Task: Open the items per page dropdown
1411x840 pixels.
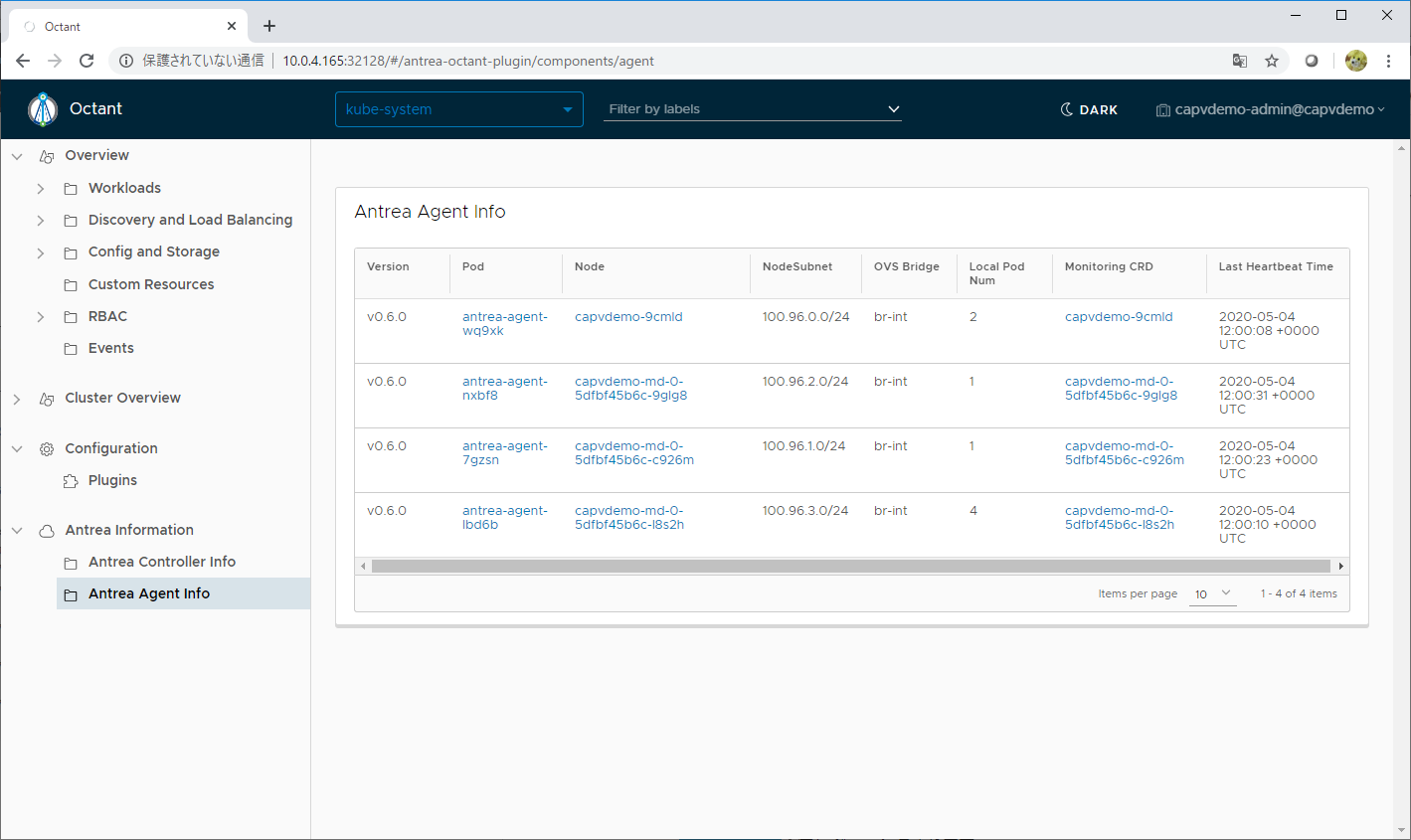Action: [1213, 593]
